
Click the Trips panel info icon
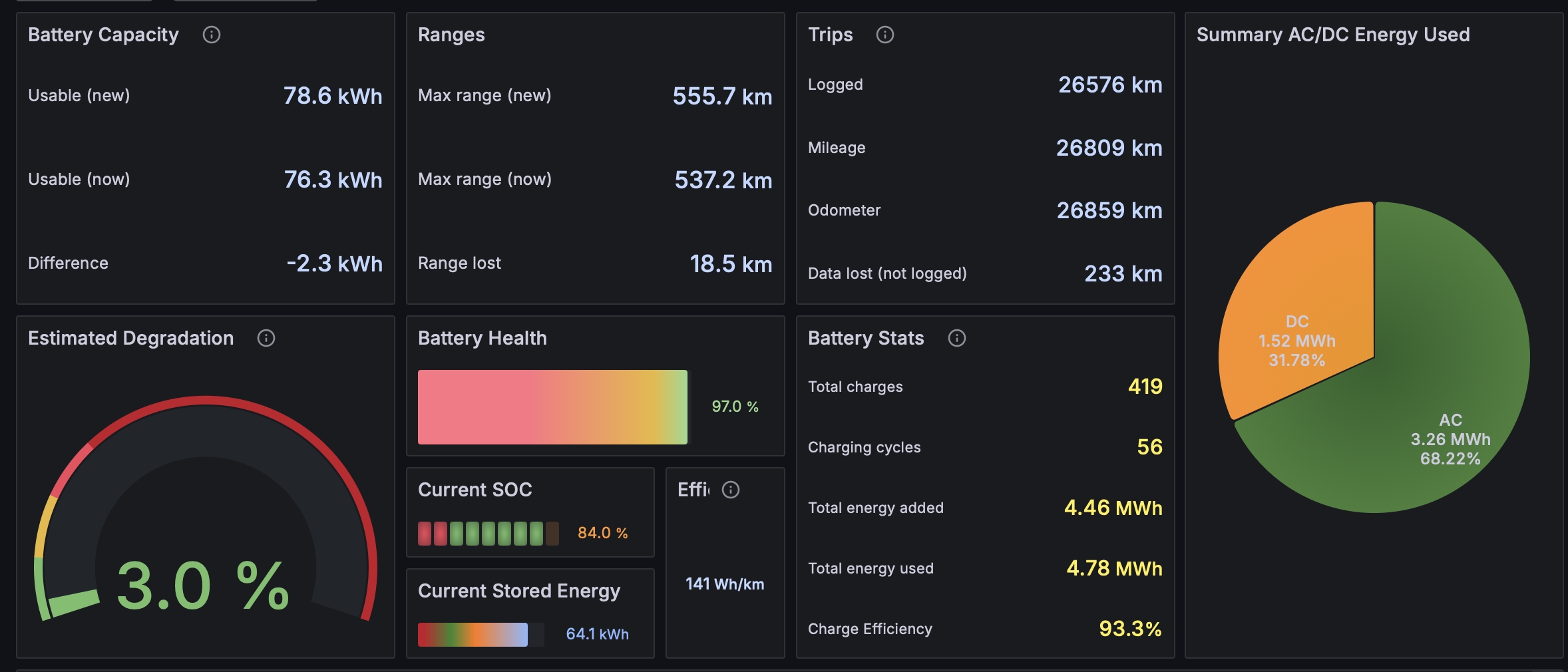(x=885, y=35)
